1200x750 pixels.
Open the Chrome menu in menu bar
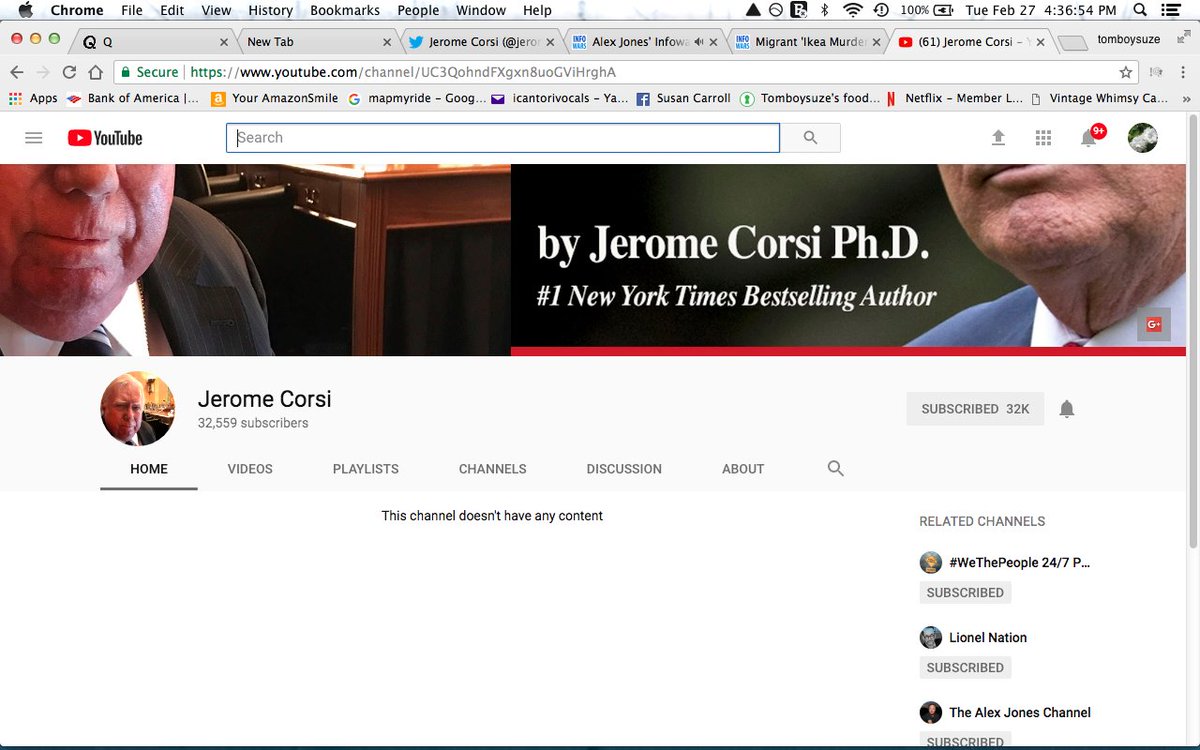pyautogui.click(x=77, y=10)
